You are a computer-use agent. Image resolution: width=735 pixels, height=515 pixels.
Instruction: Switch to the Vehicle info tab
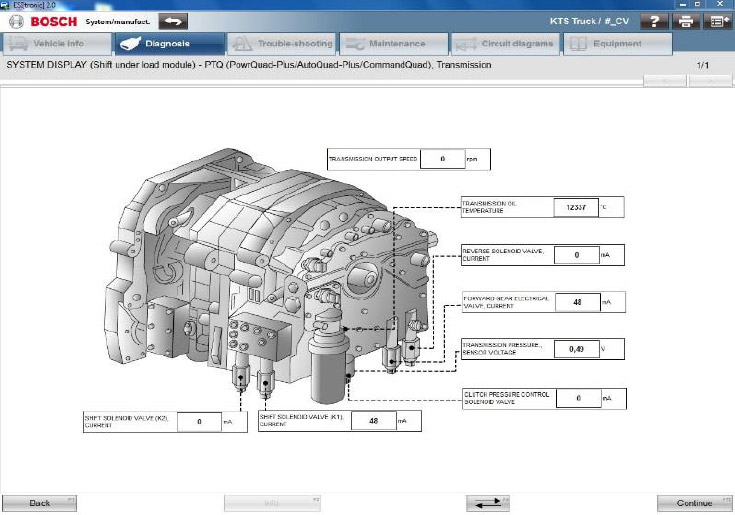56,44
